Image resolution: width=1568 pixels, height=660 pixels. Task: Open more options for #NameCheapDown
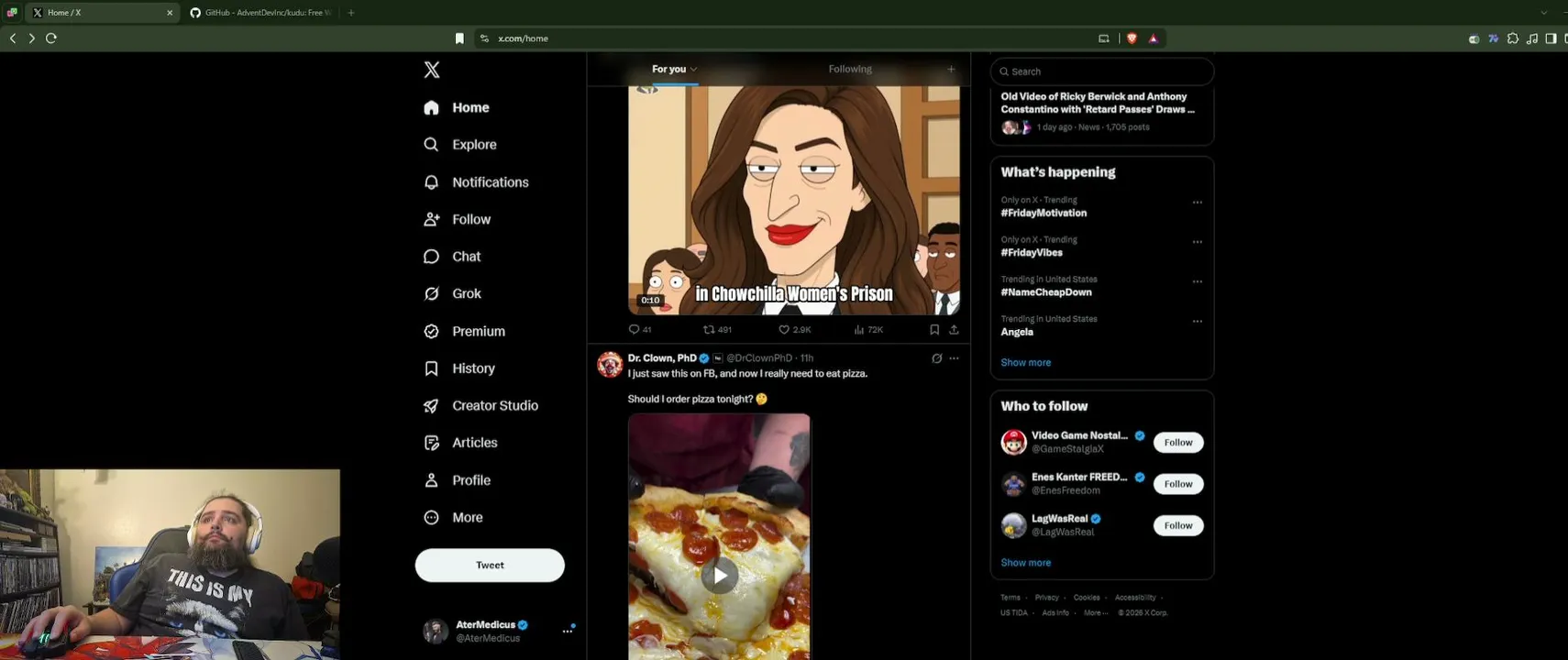click(1197, 281)
